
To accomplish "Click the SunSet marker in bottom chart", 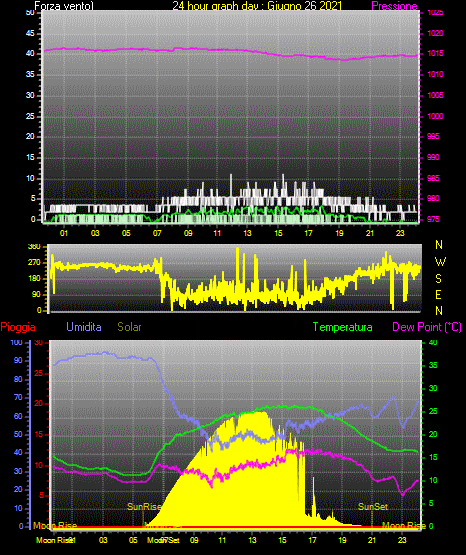I will [373, 507].
